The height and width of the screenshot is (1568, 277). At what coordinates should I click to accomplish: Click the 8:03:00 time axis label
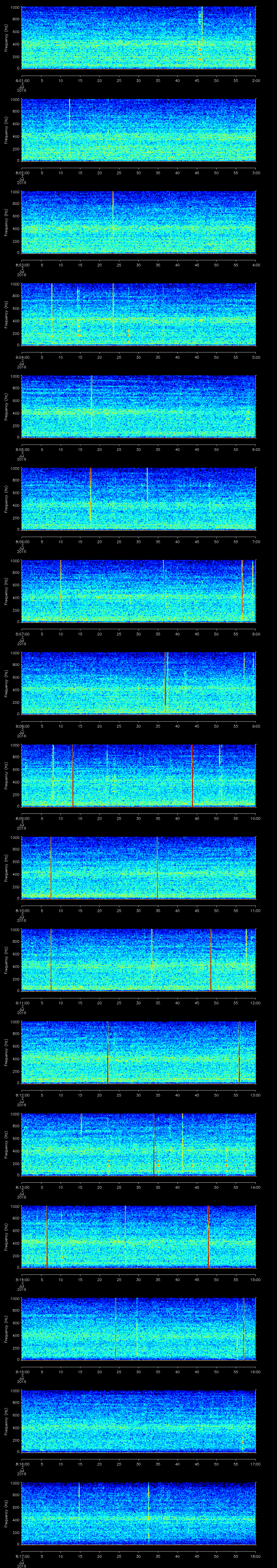[22, 265]
